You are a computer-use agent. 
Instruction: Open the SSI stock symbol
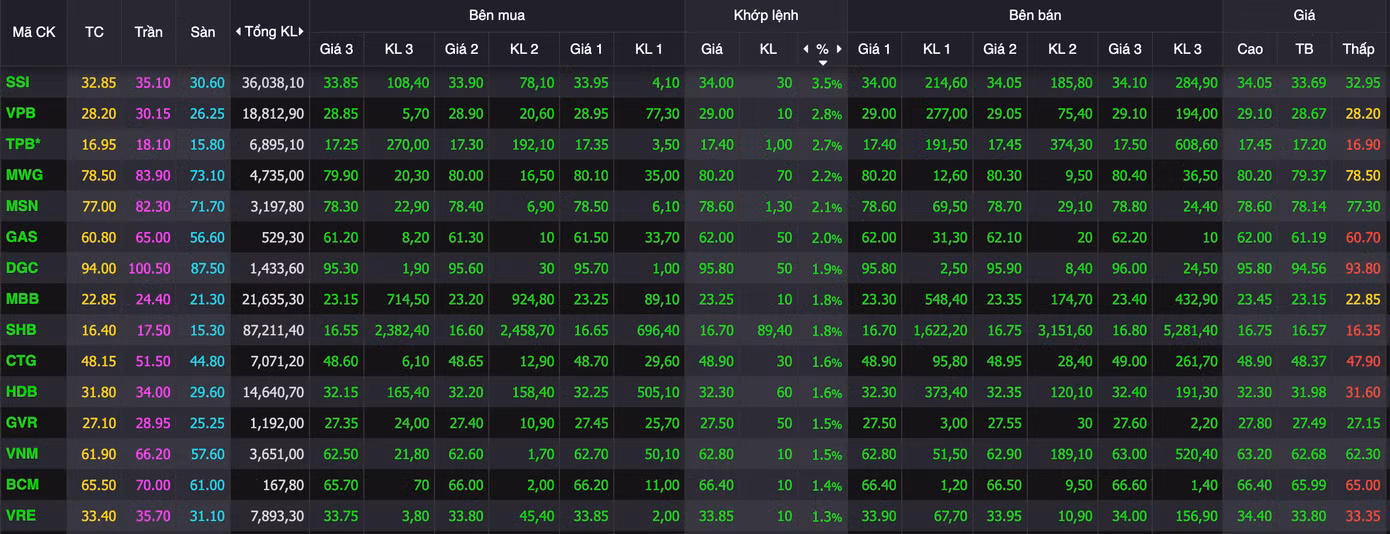coord(17,82)
